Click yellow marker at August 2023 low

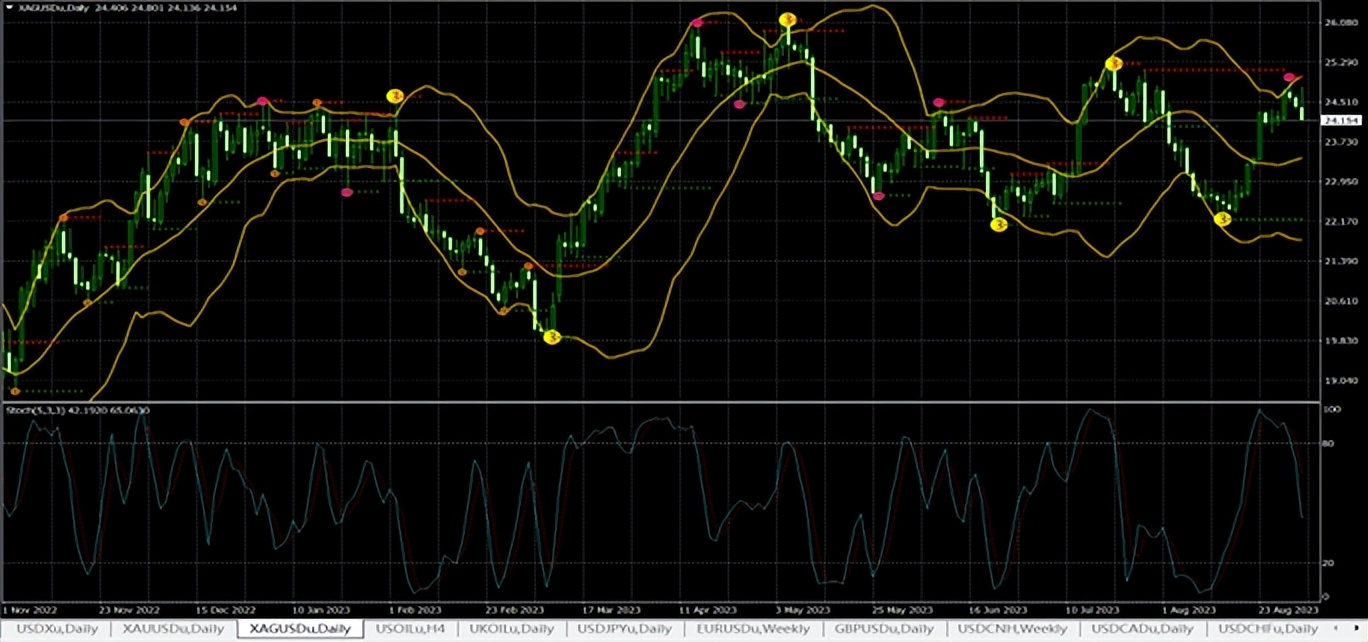1222,219
